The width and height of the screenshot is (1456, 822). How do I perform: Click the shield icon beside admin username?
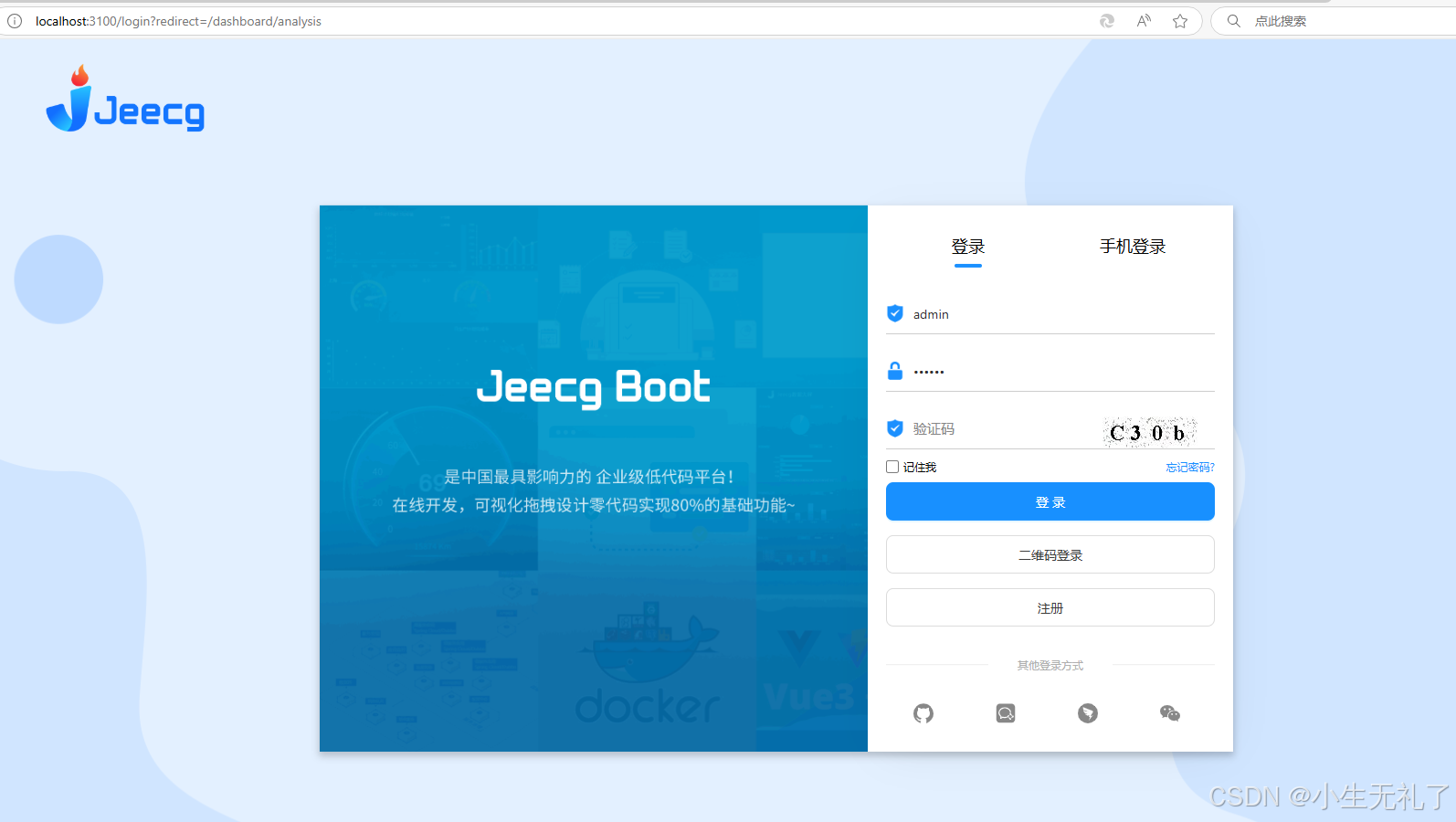coord(895,313)
